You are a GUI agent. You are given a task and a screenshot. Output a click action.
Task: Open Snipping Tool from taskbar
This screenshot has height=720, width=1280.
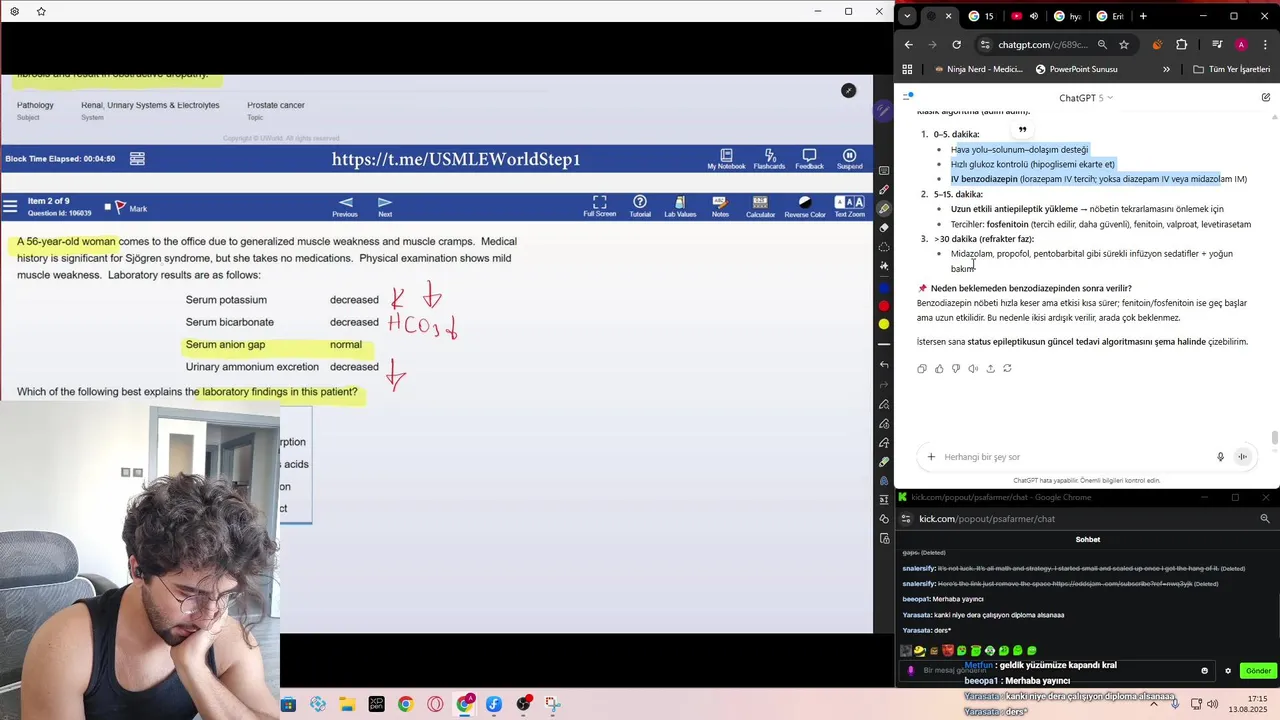click(x=553, y=704)
